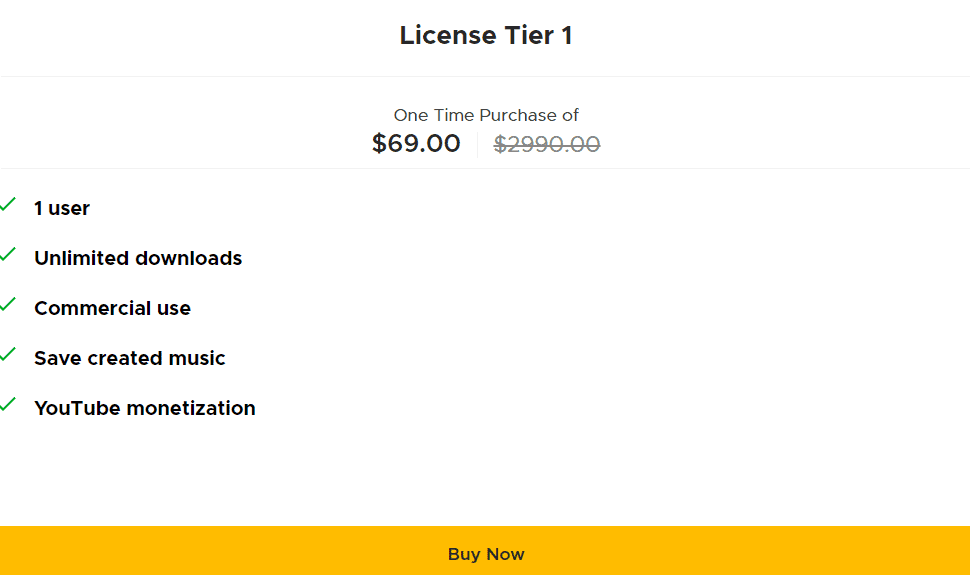This screenshot has width=970, height=575.
Task: Click the License Tier 1 heading
Action: point(486,36)
